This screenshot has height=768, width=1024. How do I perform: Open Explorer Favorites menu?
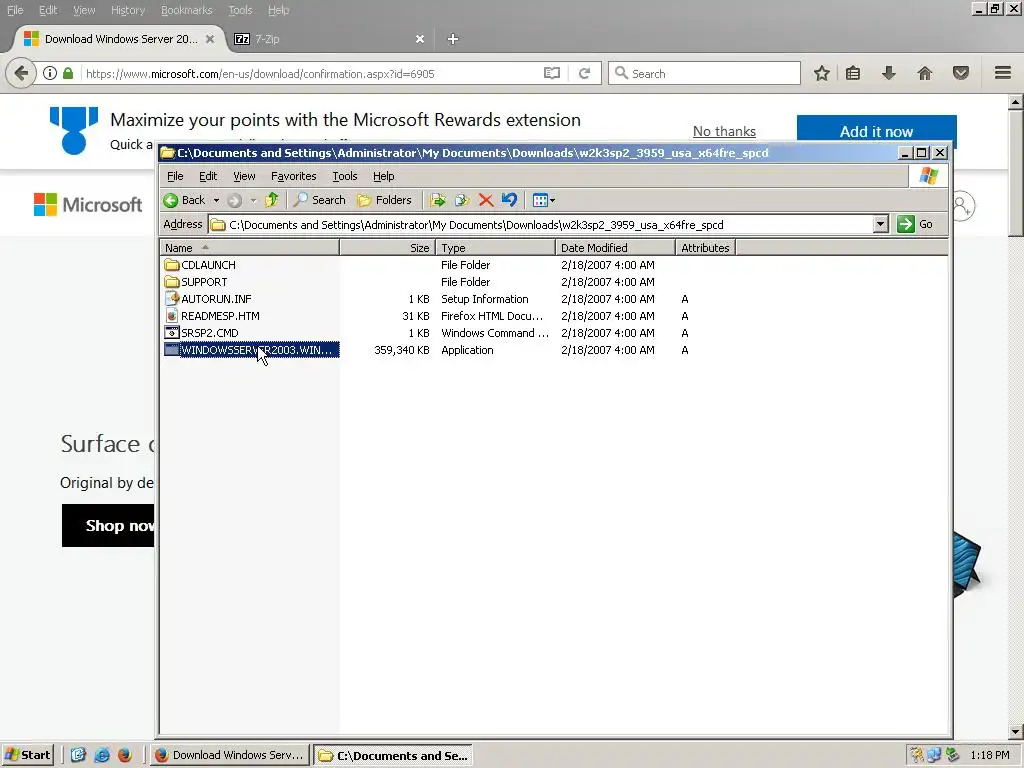pos(293,176)
